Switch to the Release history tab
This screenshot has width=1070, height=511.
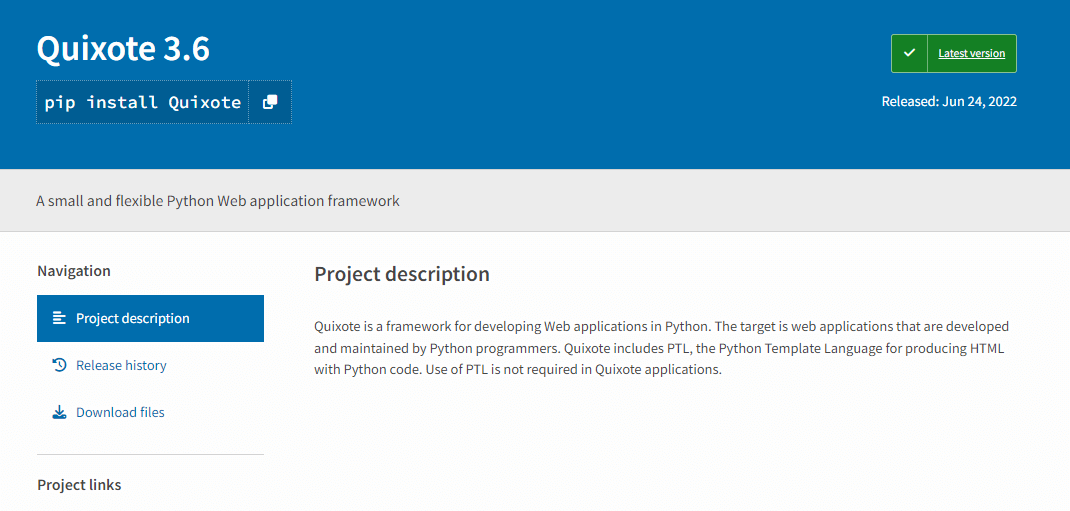(121, 365)
